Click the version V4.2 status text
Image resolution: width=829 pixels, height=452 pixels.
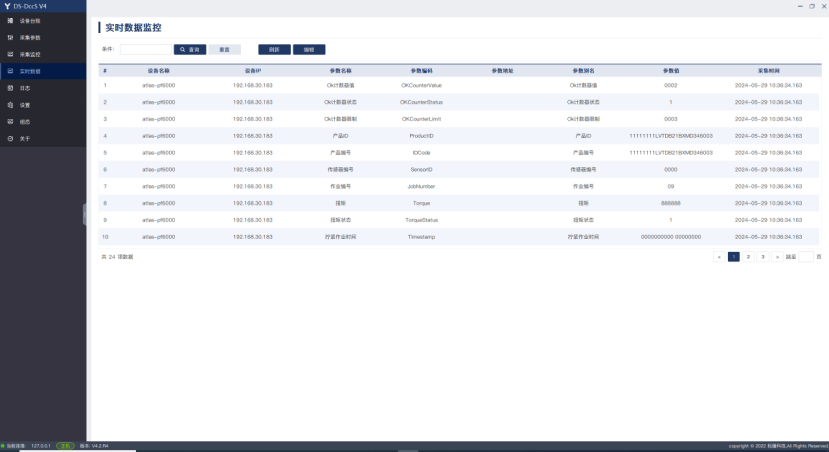point(94,446)
